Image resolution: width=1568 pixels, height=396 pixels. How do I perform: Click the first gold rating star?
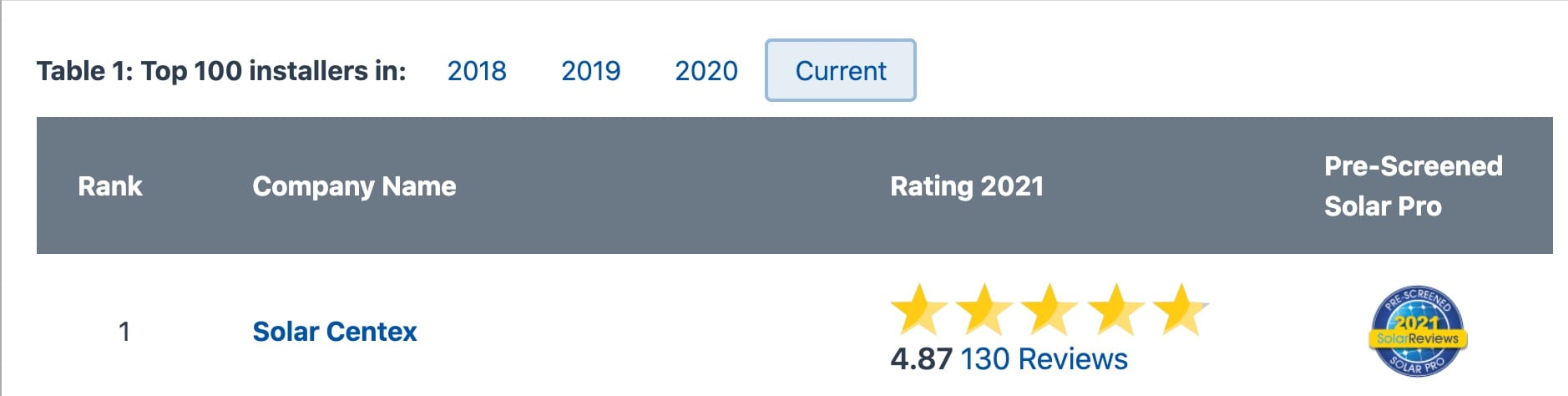click(918, 309)
